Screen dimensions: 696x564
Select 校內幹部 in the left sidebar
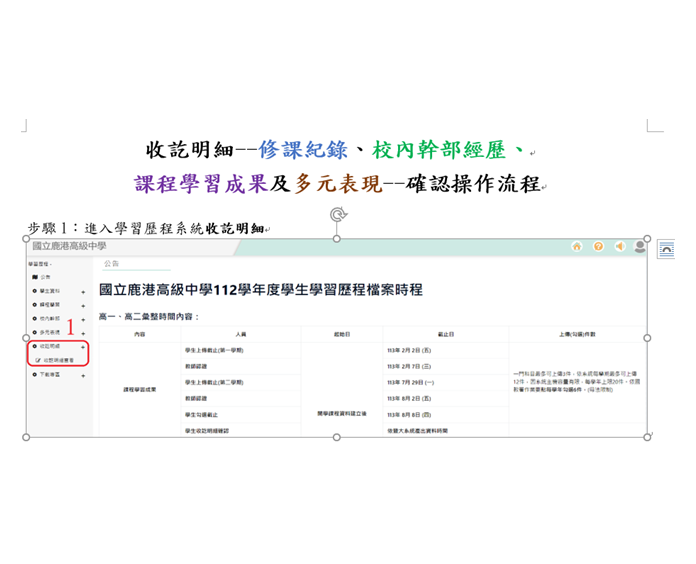[x=50, y=319]
